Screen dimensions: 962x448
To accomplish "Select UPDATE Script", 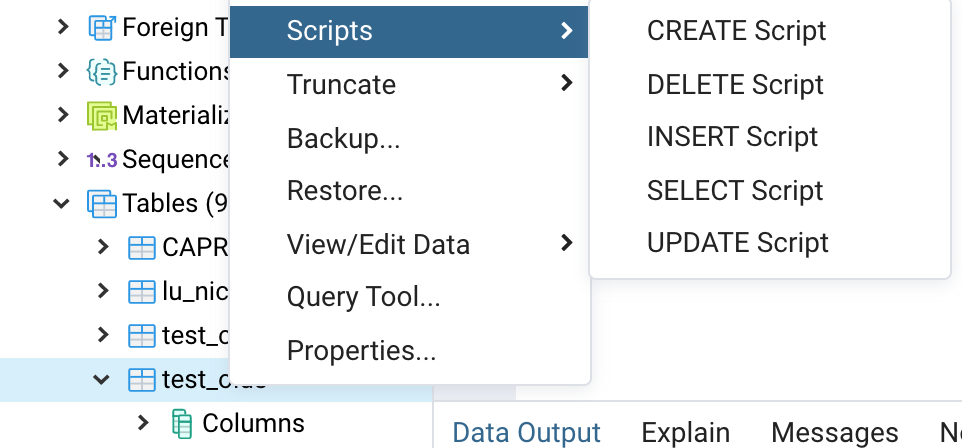I will point(769,243).
